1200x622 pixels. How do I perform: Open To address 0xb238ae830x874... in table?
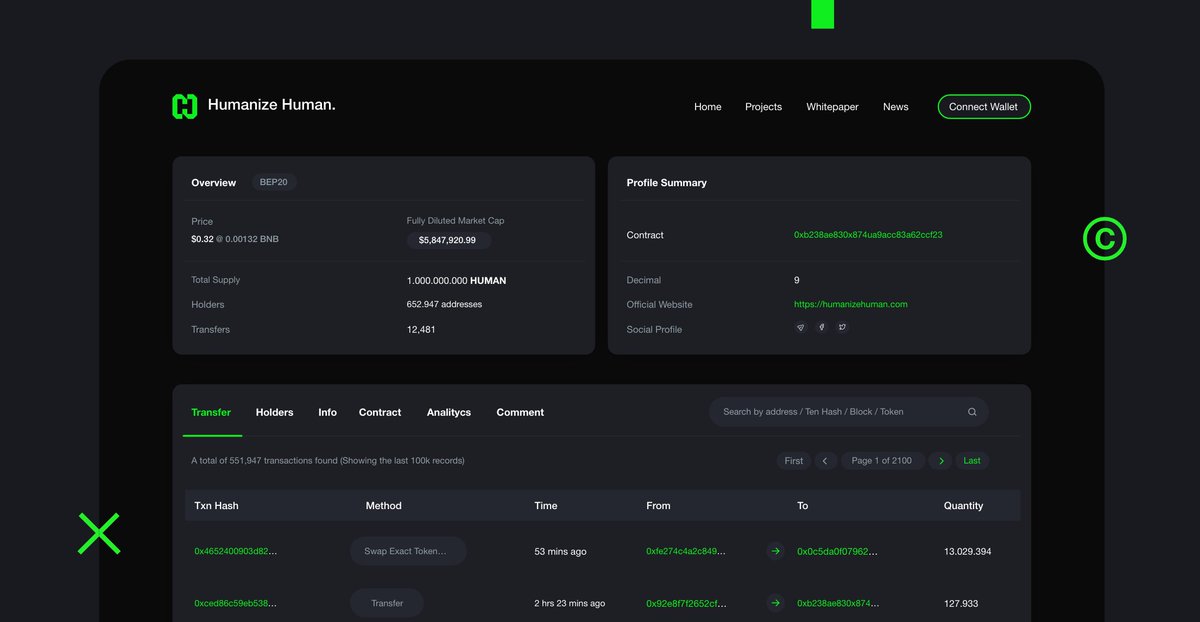tap(839, 603)
